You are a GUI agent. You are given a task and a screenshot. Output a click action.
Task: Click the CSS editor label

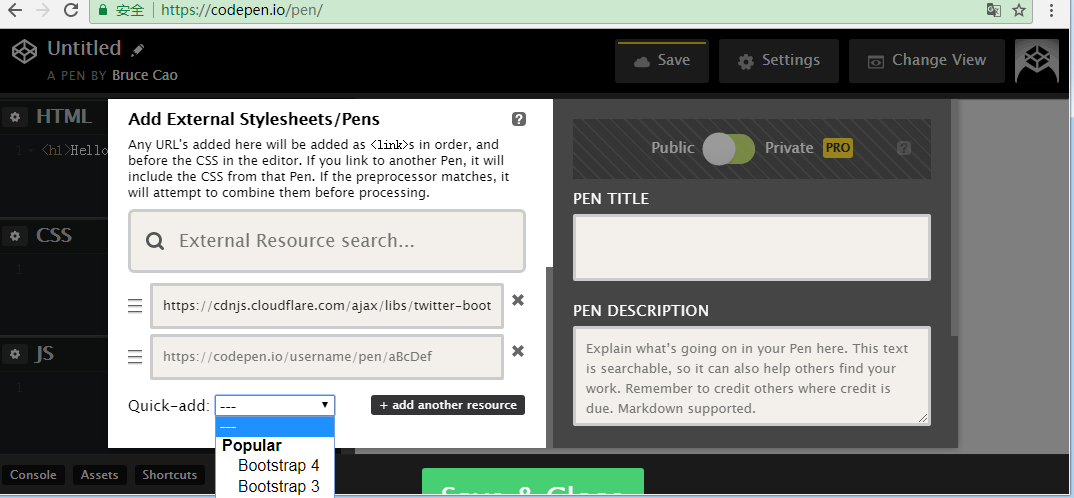pos(54,236)
